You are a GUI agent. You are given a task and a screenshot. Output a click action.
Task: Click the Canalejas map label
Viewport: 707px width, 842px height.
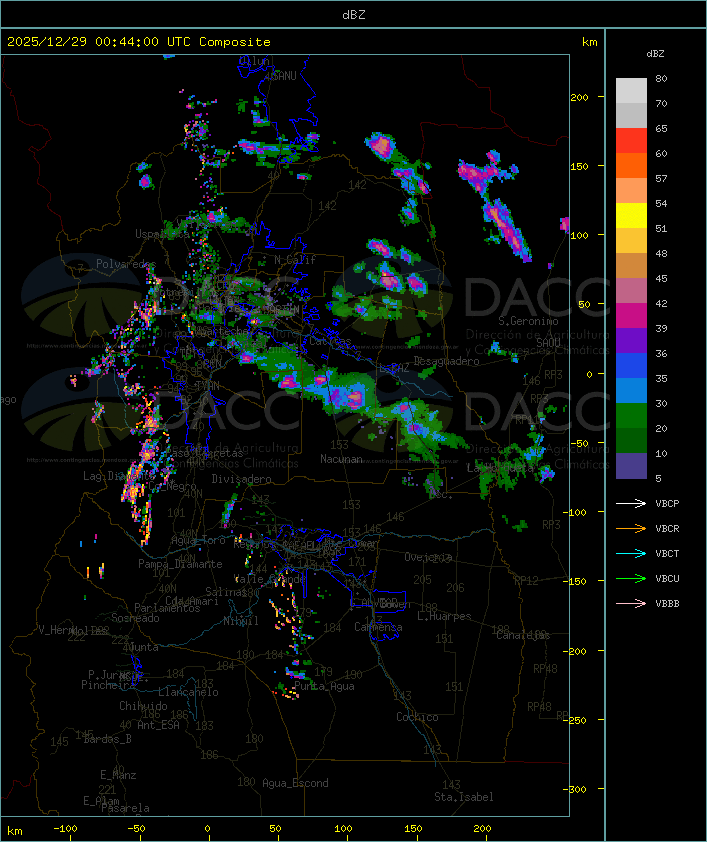[523, 635]
